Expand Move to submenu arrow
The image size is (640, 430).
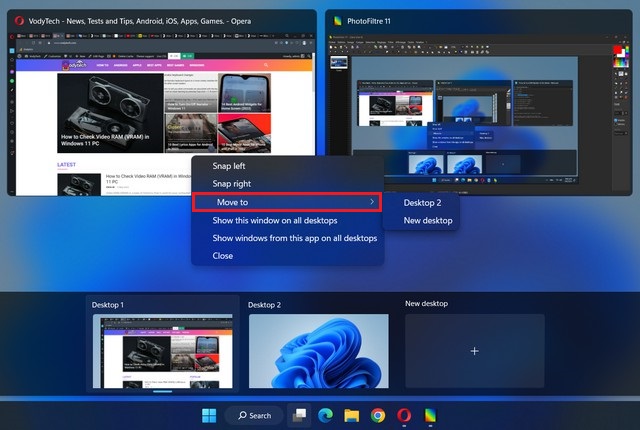point(372,202)
